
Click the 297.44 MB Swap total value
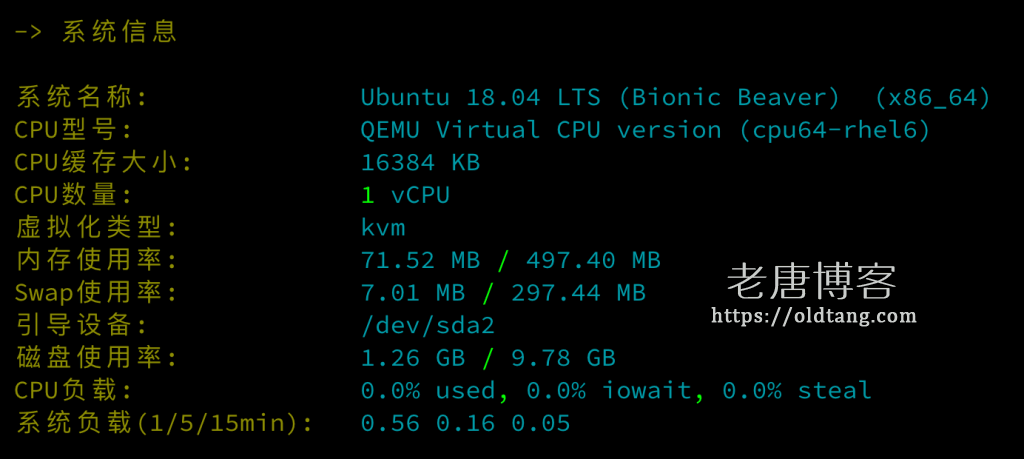[578, 293]
